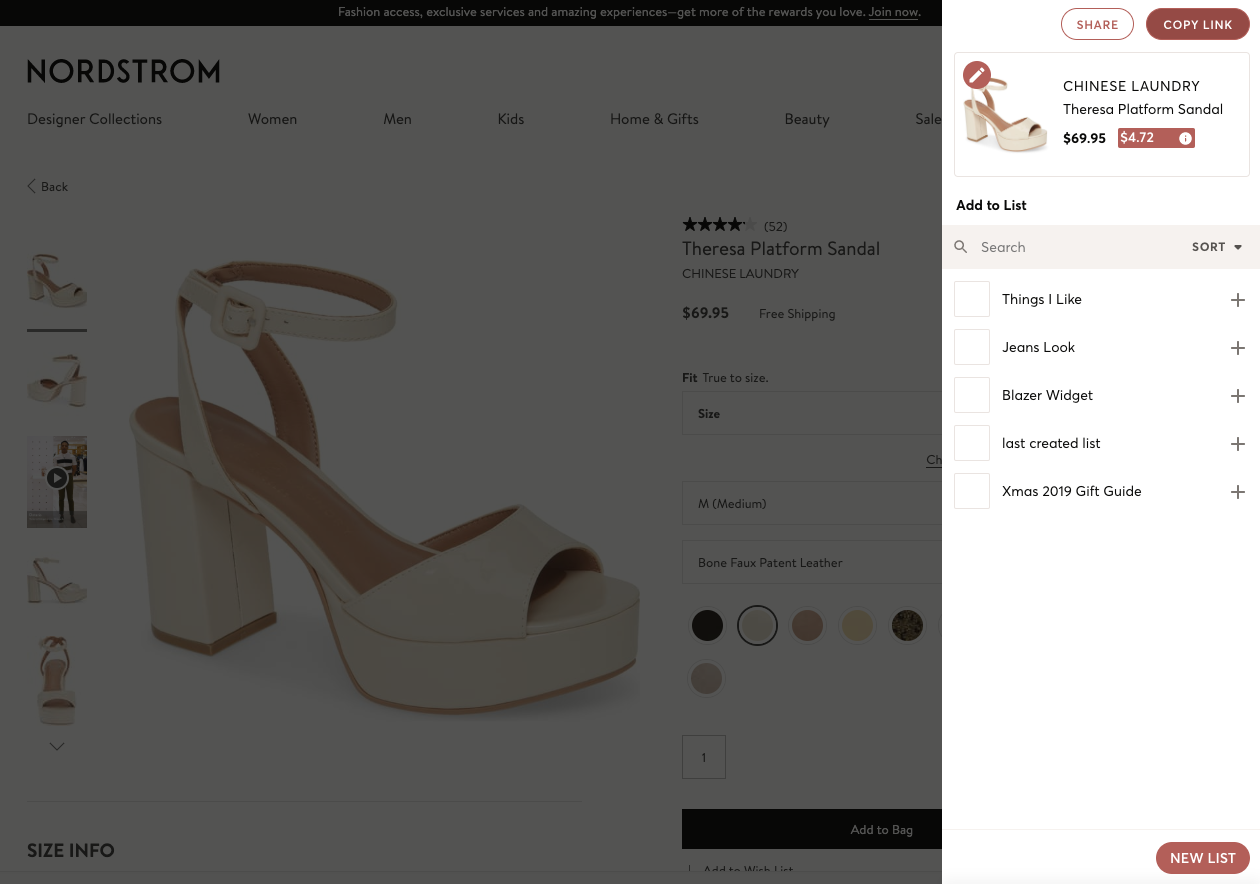Click the list Search field
Screen dimensions: 1260x884
click(x=1070, y=247)
